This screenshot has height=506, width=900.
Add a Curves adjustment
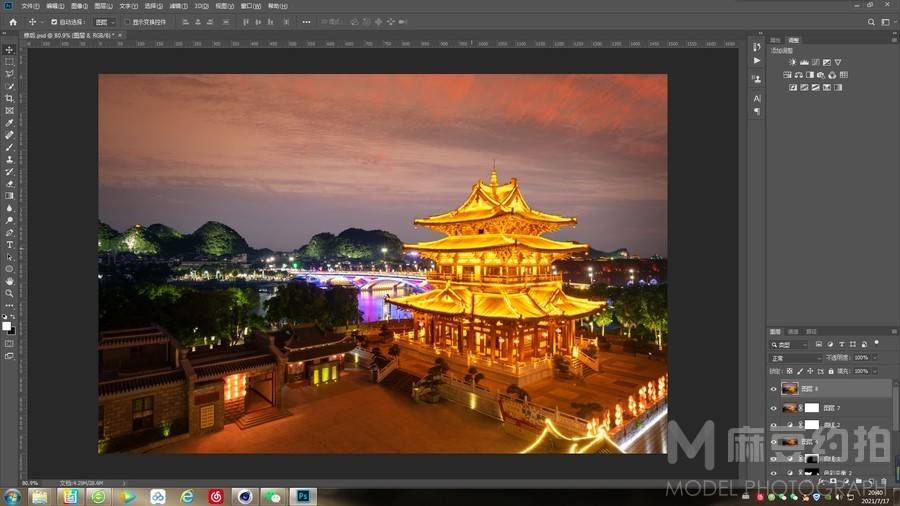[816, 62]
